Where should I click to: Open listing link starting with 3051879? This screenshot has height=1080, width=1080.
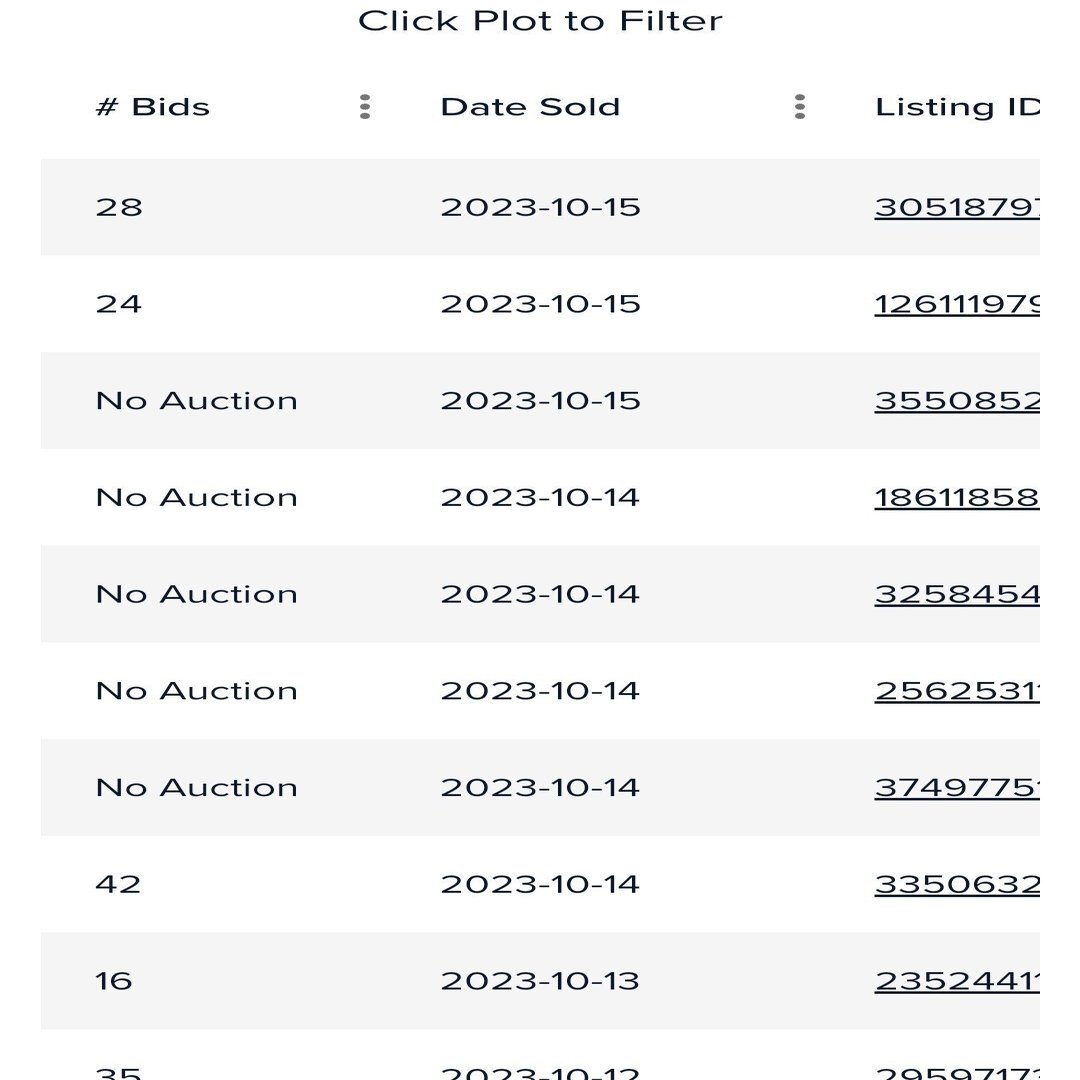pyautogui.click(x=957, y=207)
